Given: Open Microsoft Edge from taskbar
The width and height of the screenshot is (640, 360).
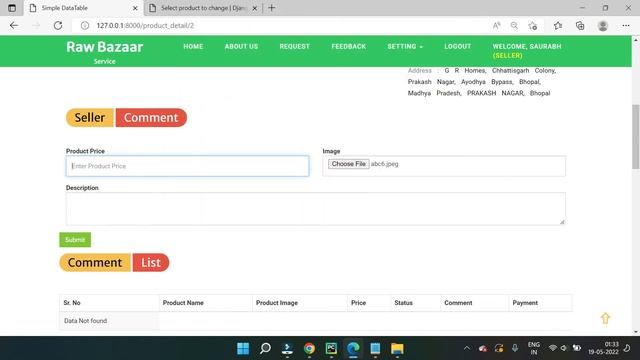Looking at the screenshot, I should click(353, 349).
